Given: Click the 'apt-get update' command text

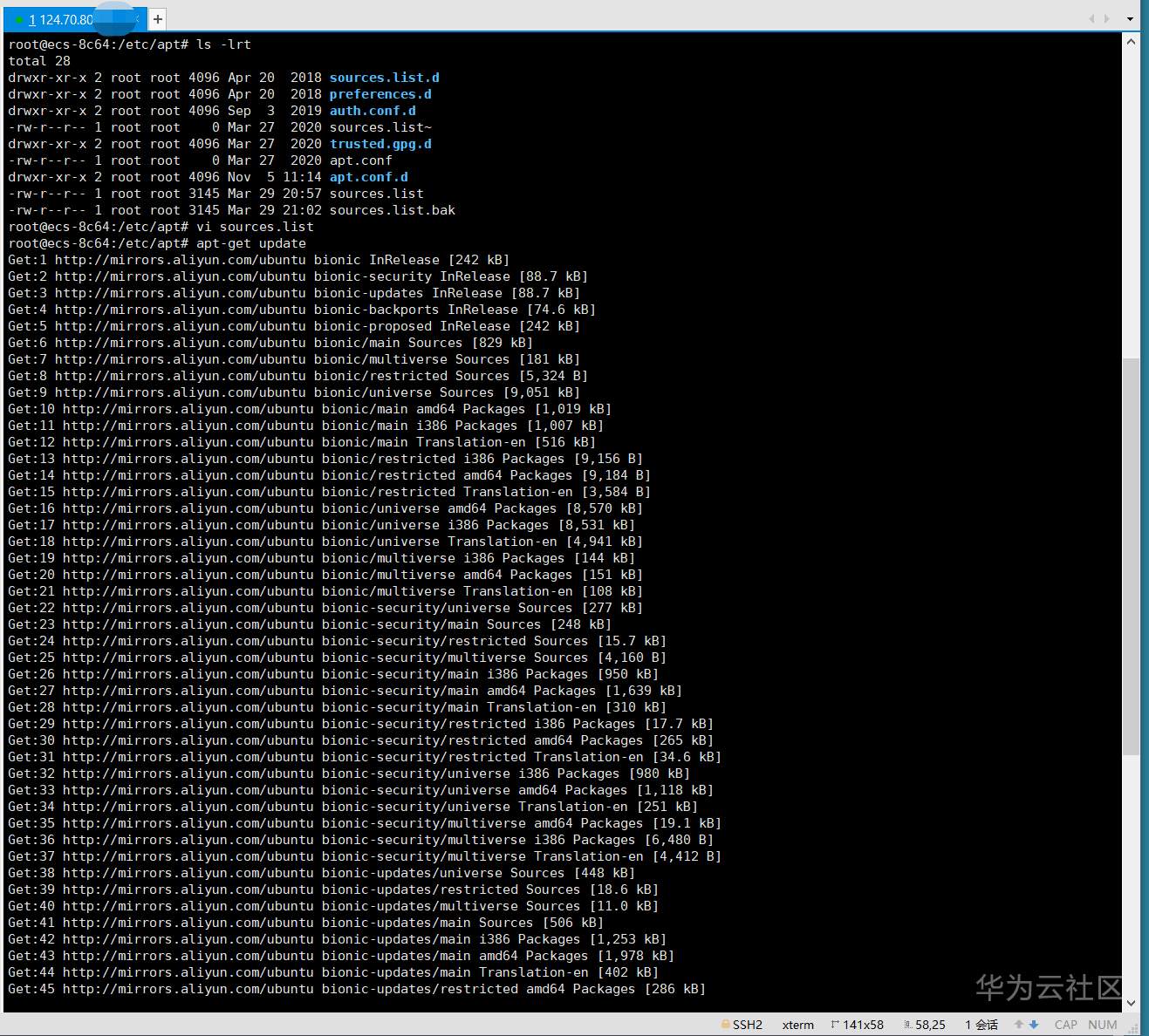Looking at the screenshot, I should click(x=251, y=243).
